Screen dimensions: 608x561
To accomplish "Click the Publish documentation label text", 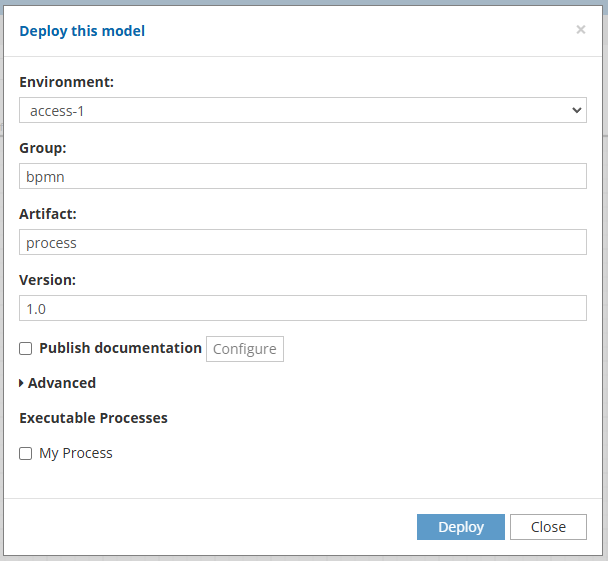I will (x=120, y=348).
